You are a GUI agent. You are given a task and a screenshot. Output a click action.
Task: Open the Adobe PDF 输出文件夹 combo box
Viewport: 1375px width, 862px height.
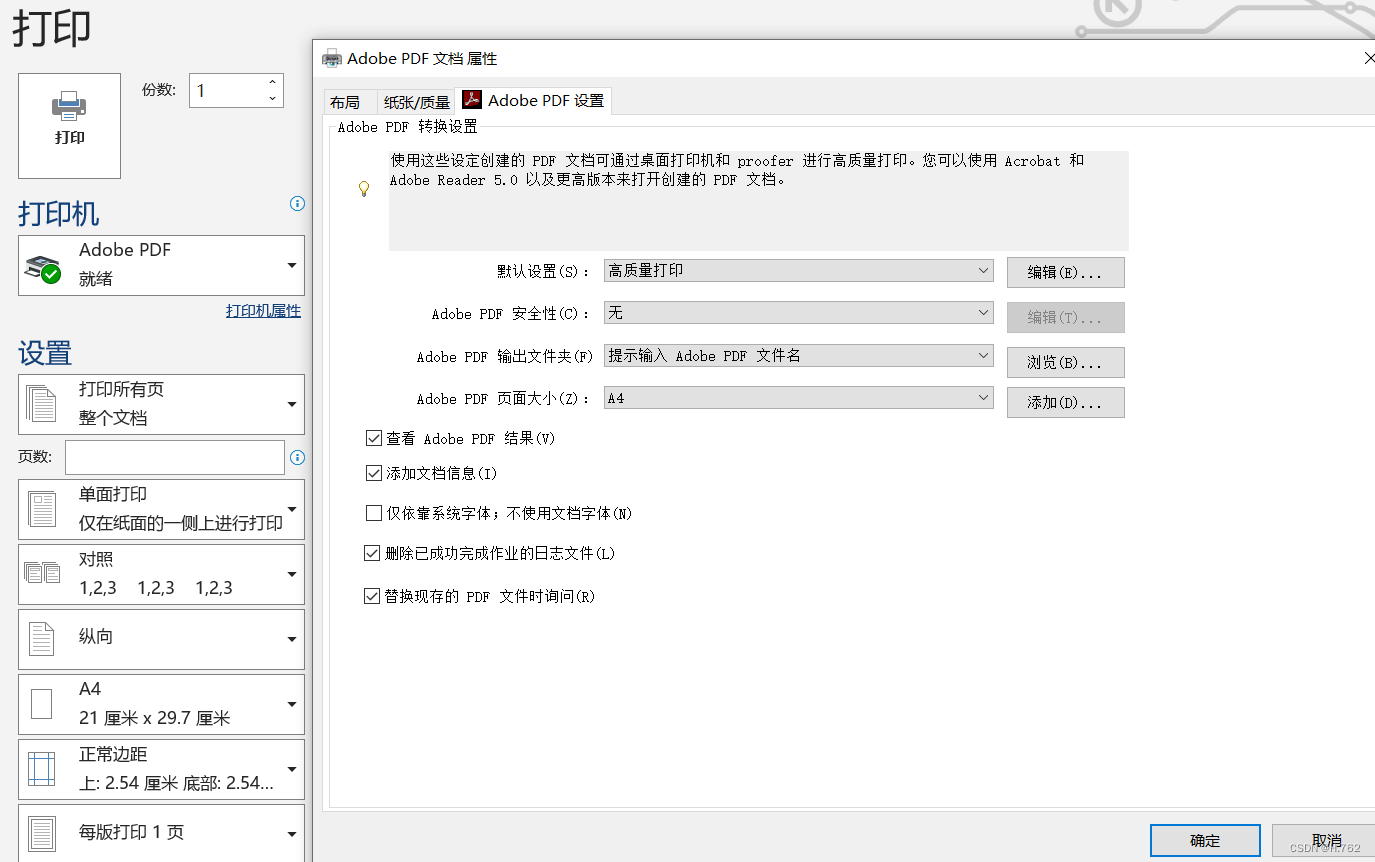(x=798, y=356)
